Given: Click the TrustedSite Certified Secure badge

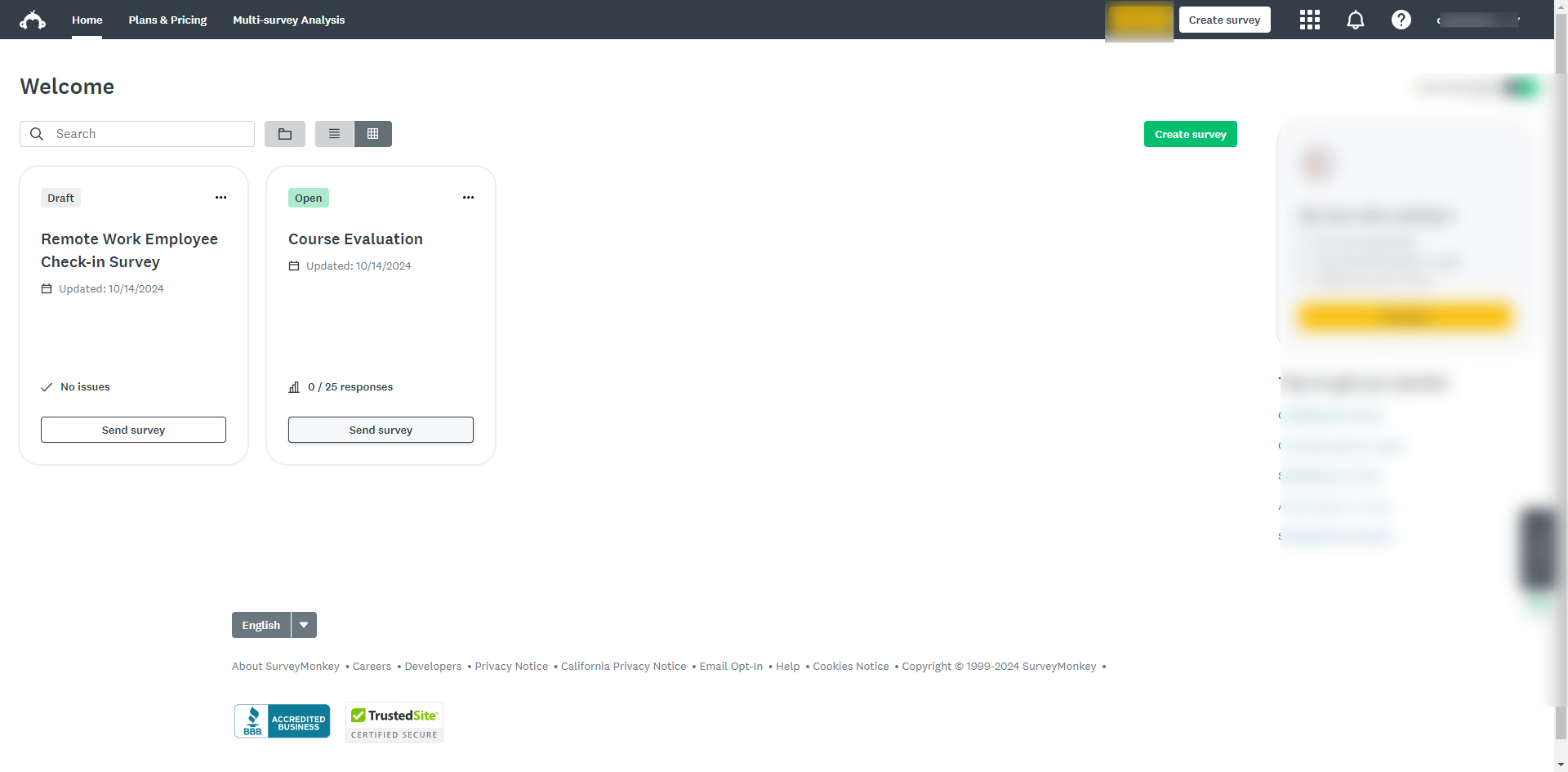Looking at the screenshot, I should tap(394, 721).
